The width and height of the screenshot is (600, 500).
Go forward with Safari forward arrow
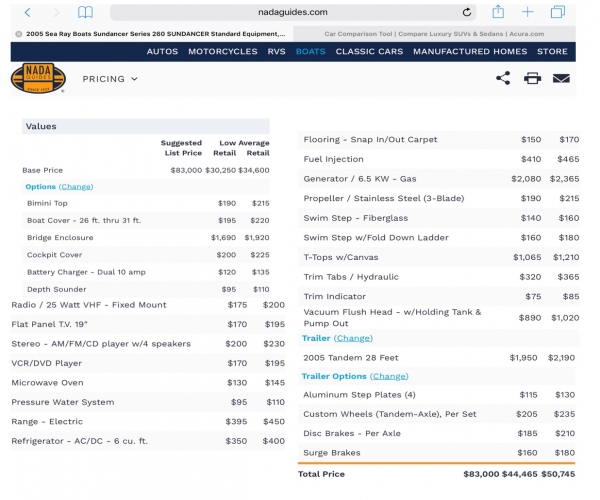[x=56, y=12]
